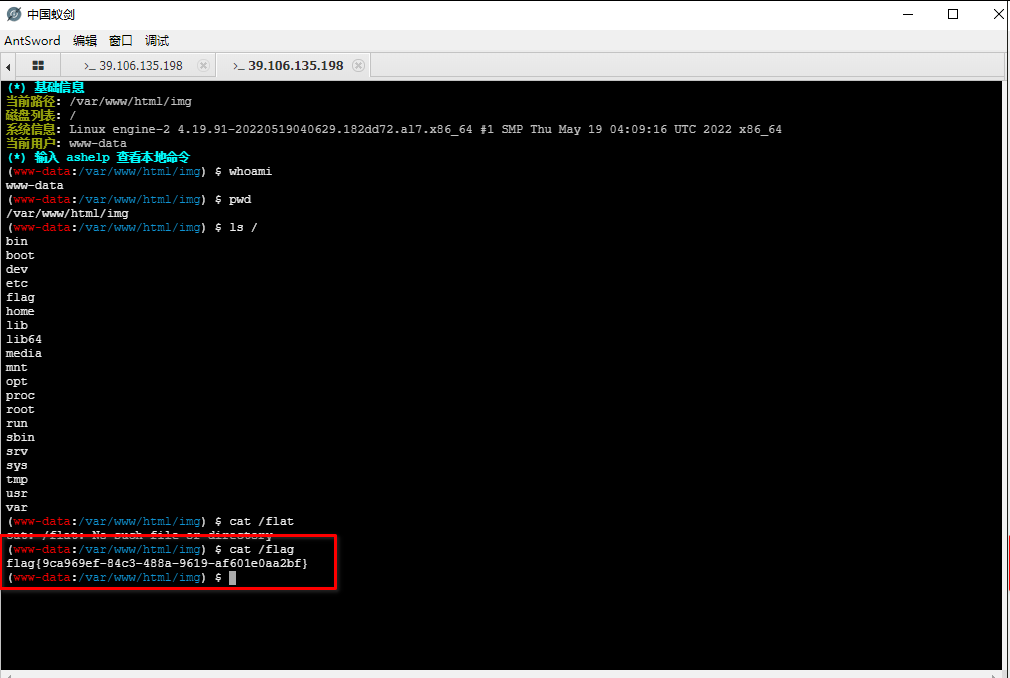Focus the terminal prompt cursor at bottom
The width and height of the screenshot is (1010, 678).
click(x=231, y=578)
